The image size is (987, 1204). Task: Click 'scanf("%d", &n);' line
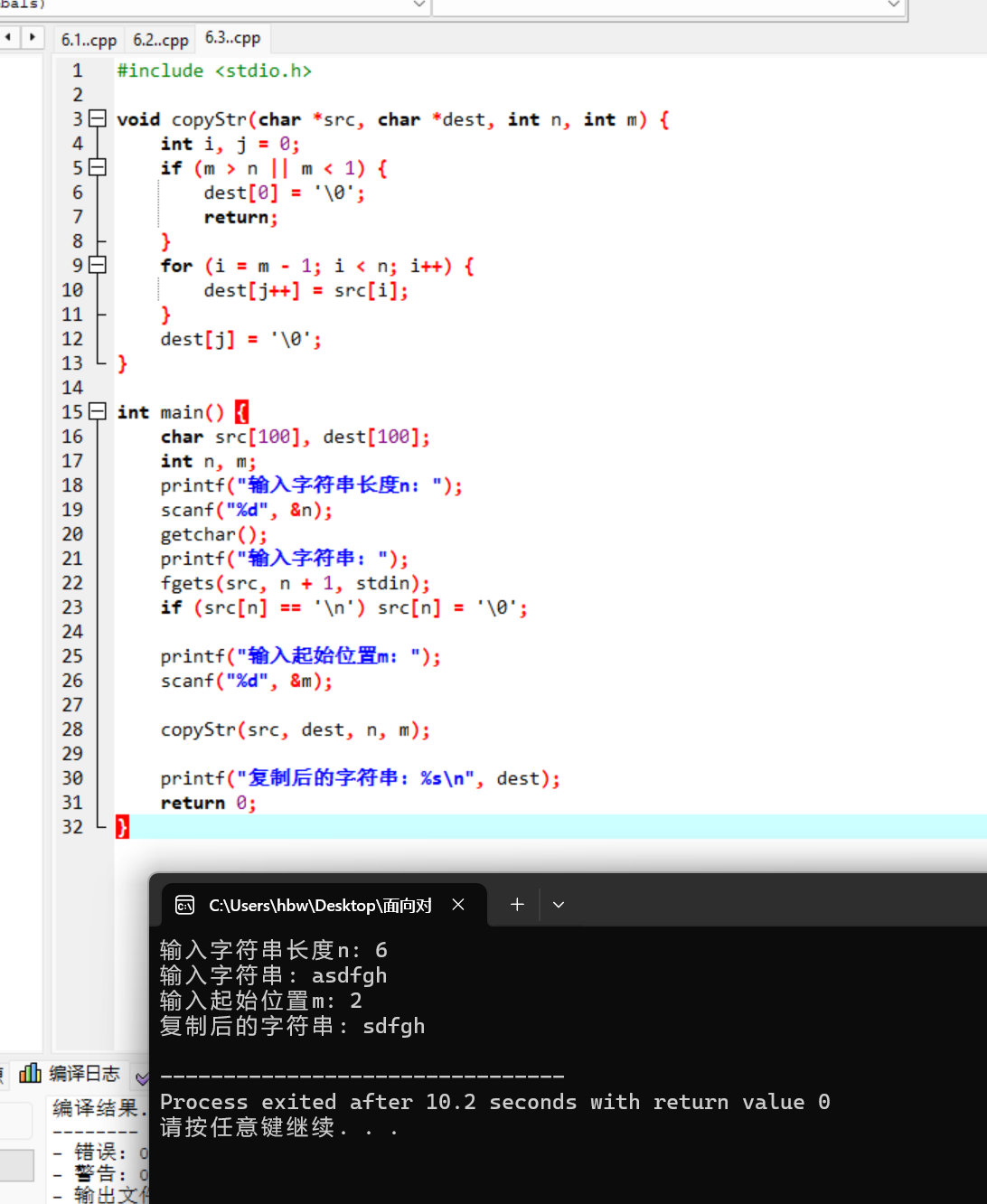click(x=246, y=510)
